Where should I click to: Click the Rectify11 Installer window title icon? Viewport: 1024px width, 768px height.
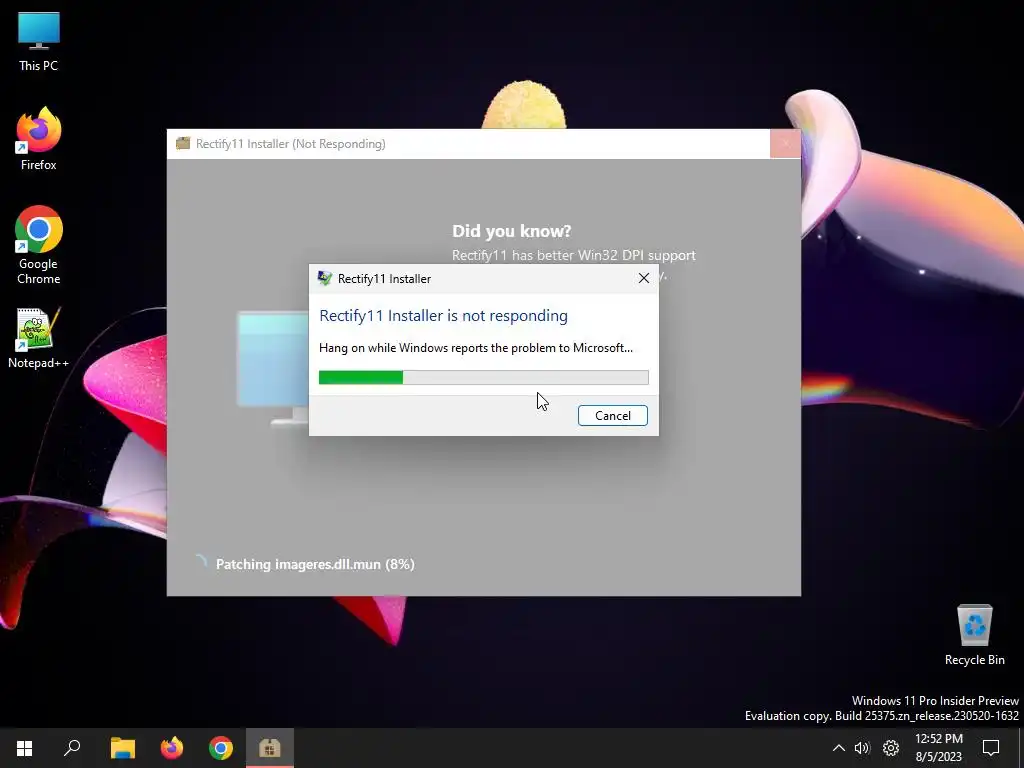(183, 143)
